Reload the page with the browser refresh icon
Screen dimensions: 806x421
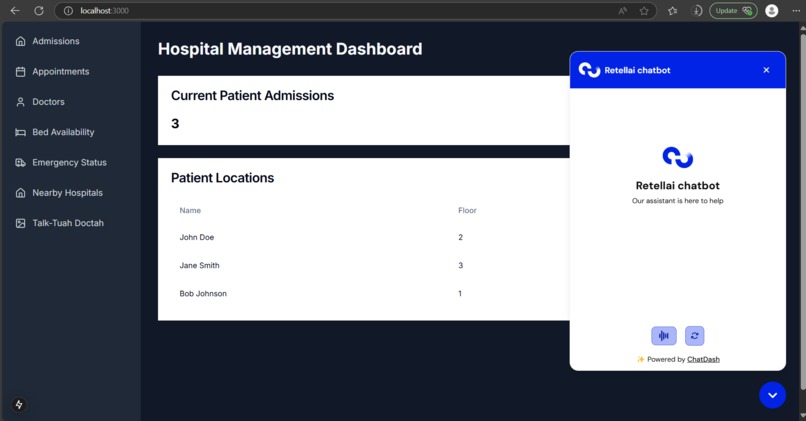[x=39, y=10]
